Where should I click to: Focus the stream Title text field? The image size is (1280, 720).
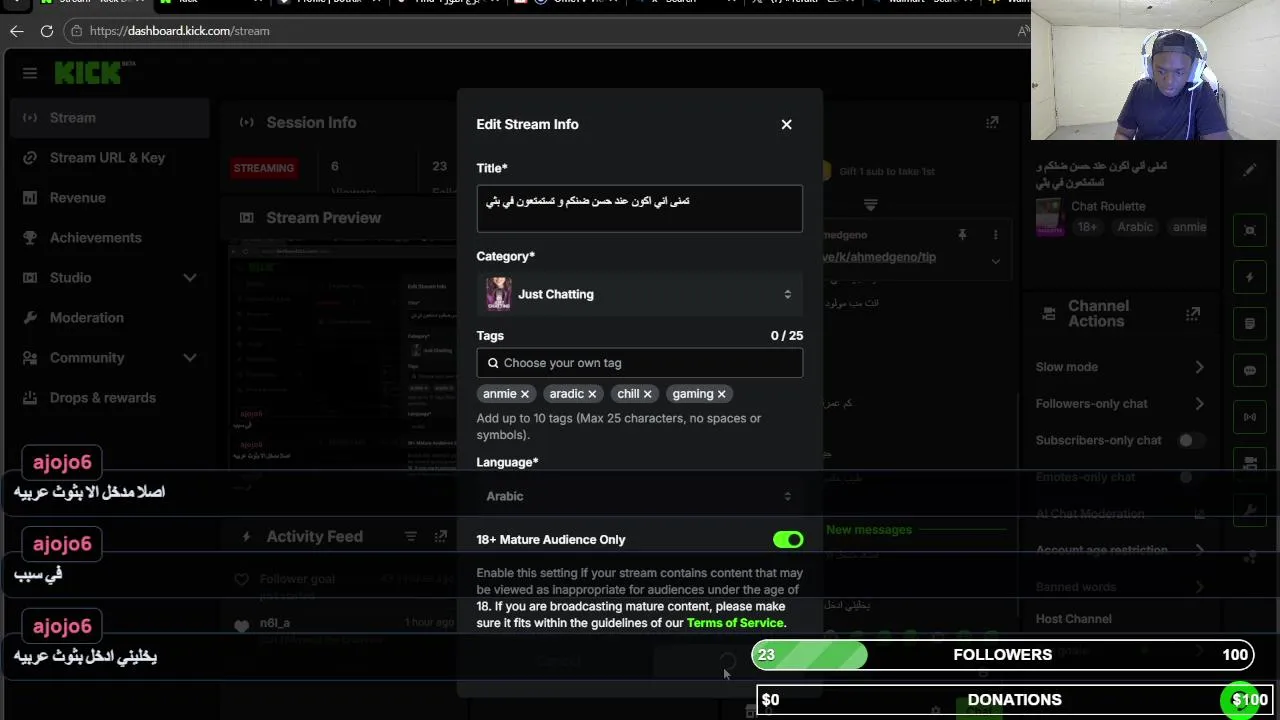640,208
